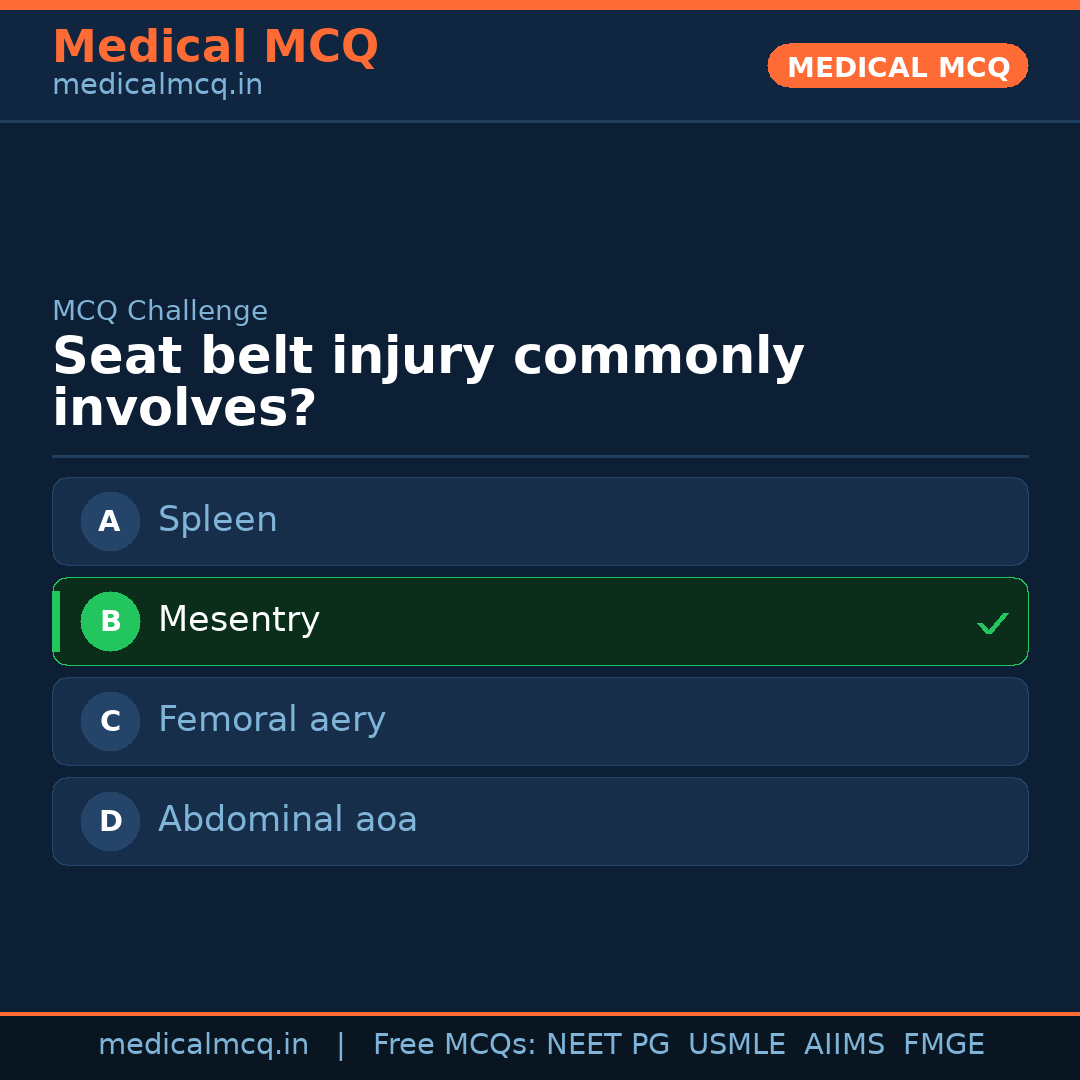1080x1080 pixels.
Task: Click the green letter B circle
Action: [x=110, y=621]
